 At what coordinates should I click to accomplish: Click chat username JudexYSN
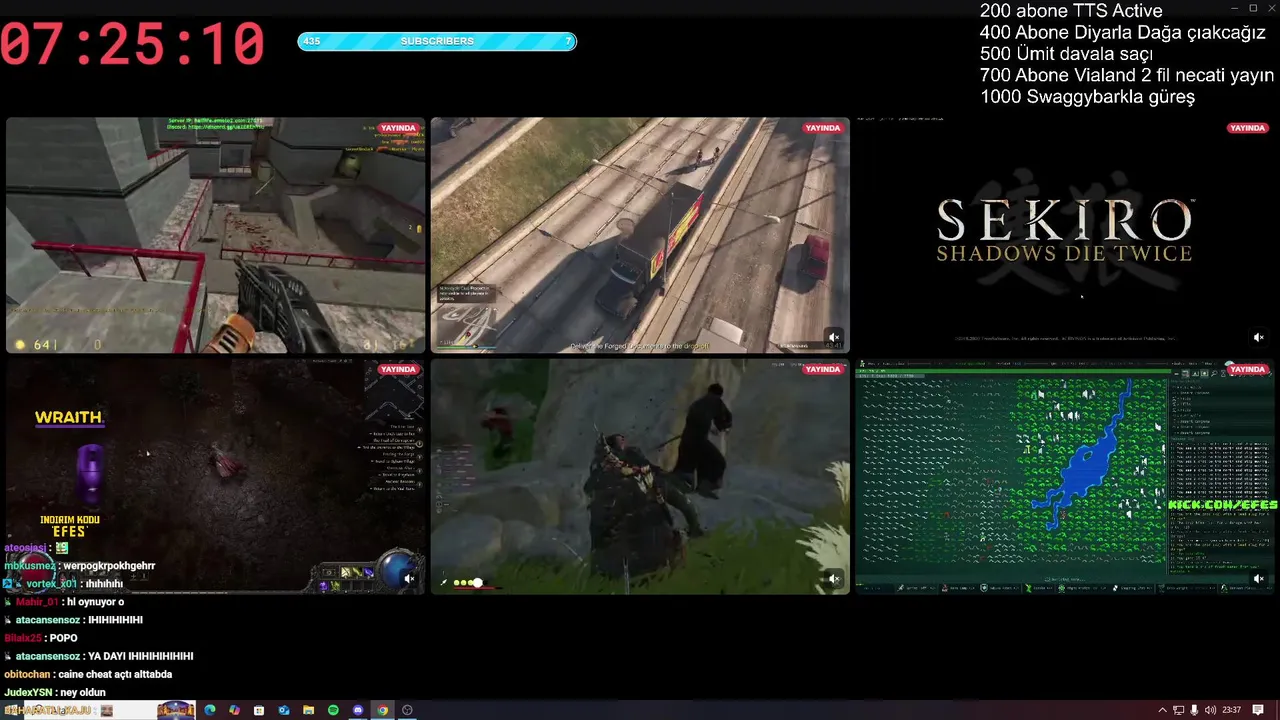[x=27, y=692]
